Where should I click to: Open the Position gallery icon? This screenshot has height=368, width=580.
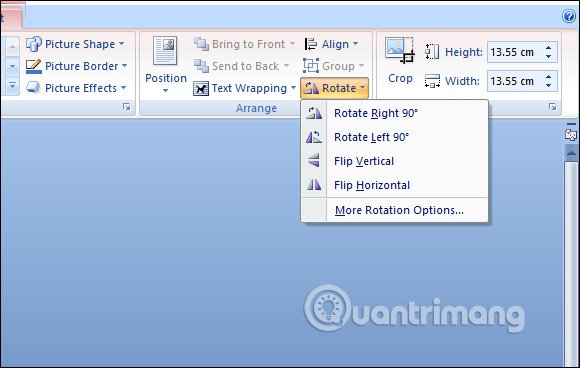(x=165, y=51)
